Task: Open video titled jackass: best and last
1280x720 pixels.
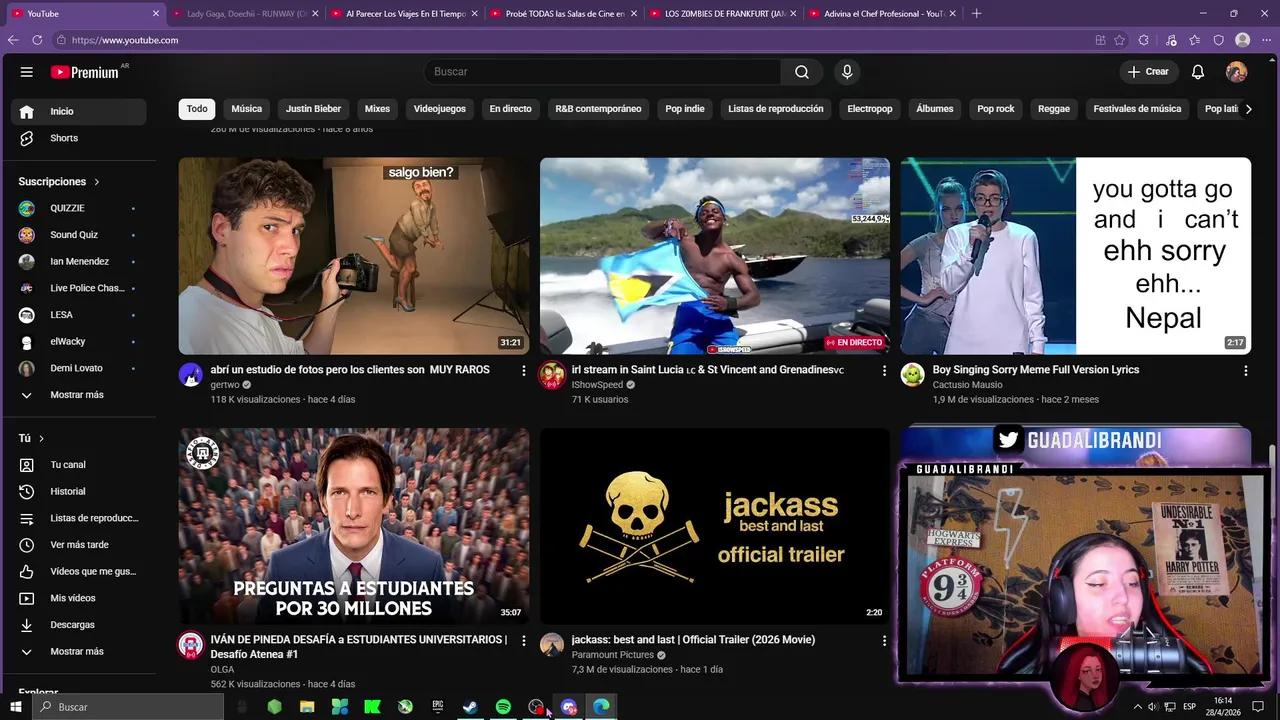Action: point(693,640)
